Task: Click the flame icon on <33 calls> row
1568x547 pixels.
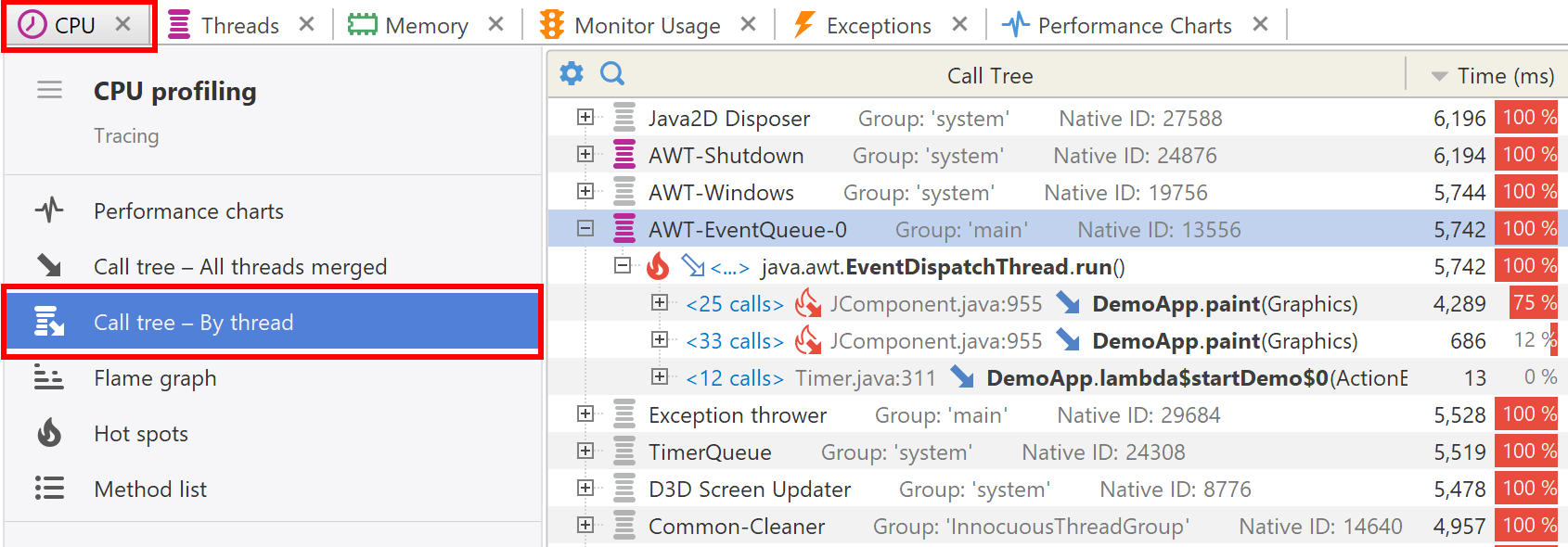Action: 808,340
